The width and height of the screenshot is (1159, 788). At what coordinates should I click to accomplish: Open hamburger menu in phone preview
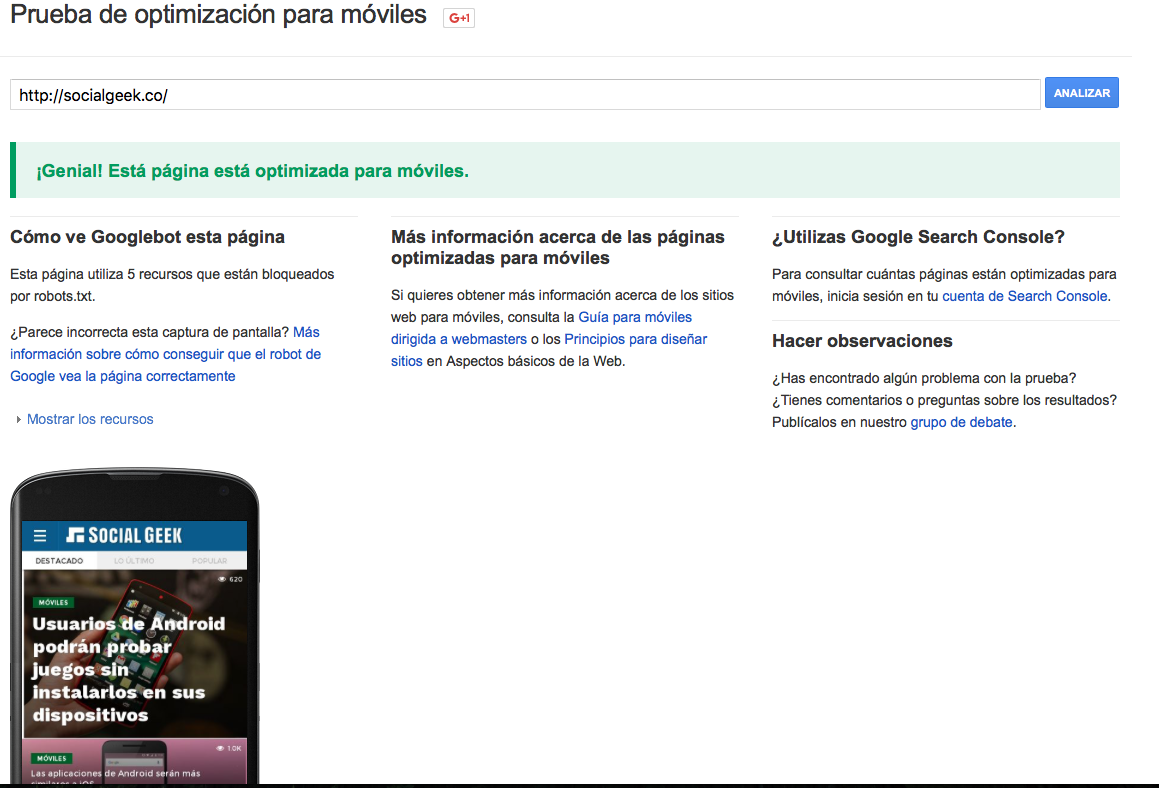(40, 535)
